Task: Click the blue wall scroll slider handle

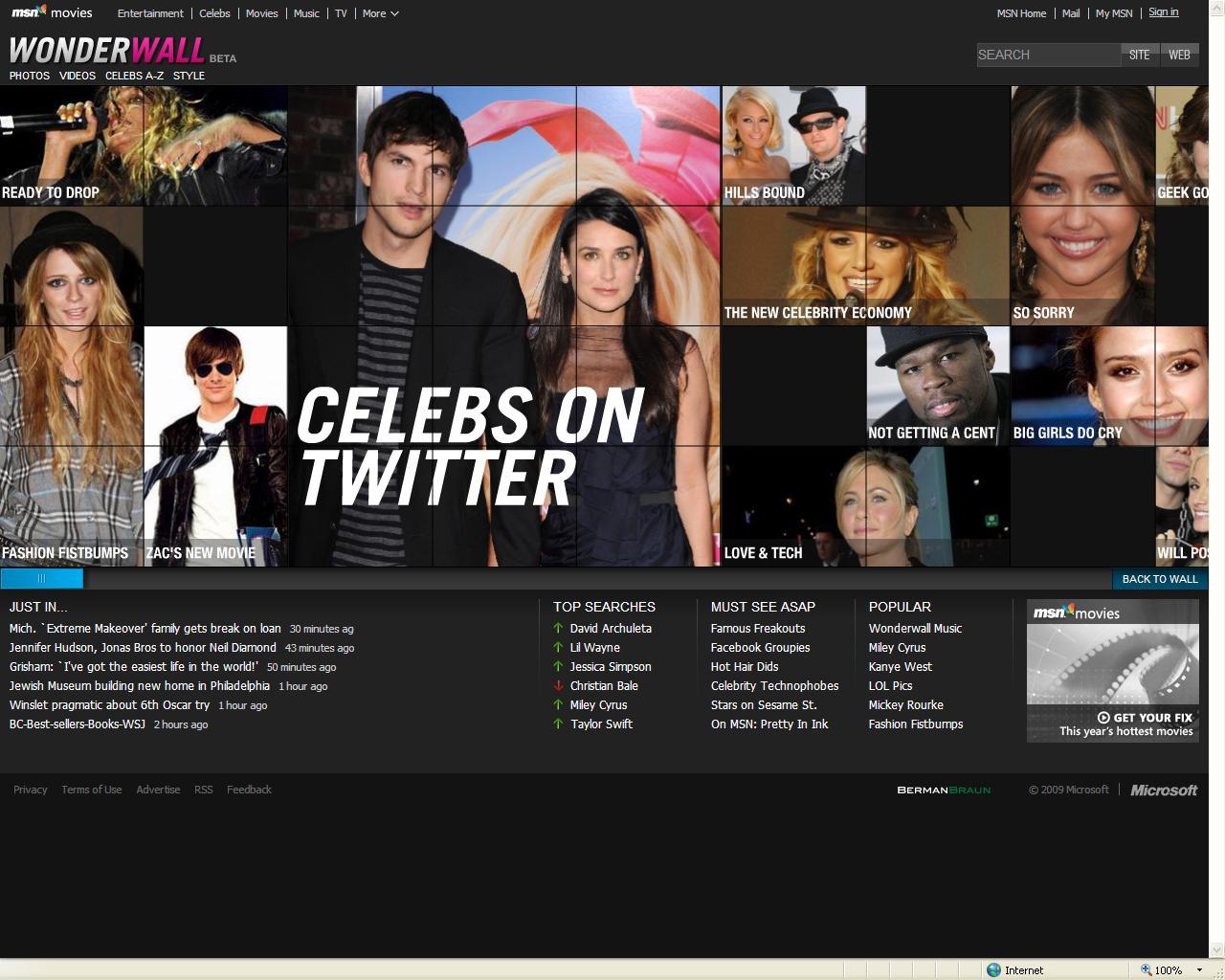Action: (x=42, y=579)
